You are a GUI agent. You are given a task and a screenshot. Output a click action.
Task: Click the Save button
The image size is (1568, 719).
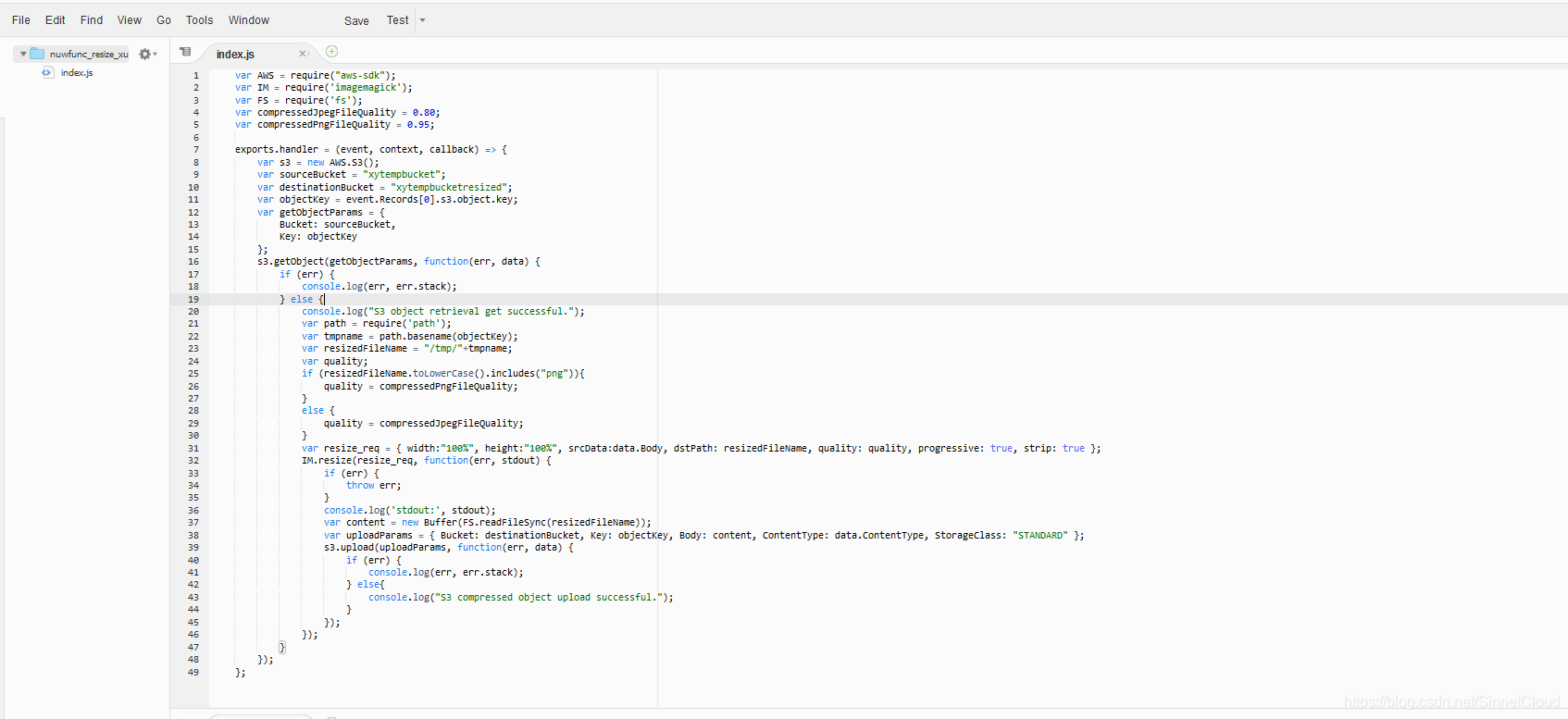[356, 21]
